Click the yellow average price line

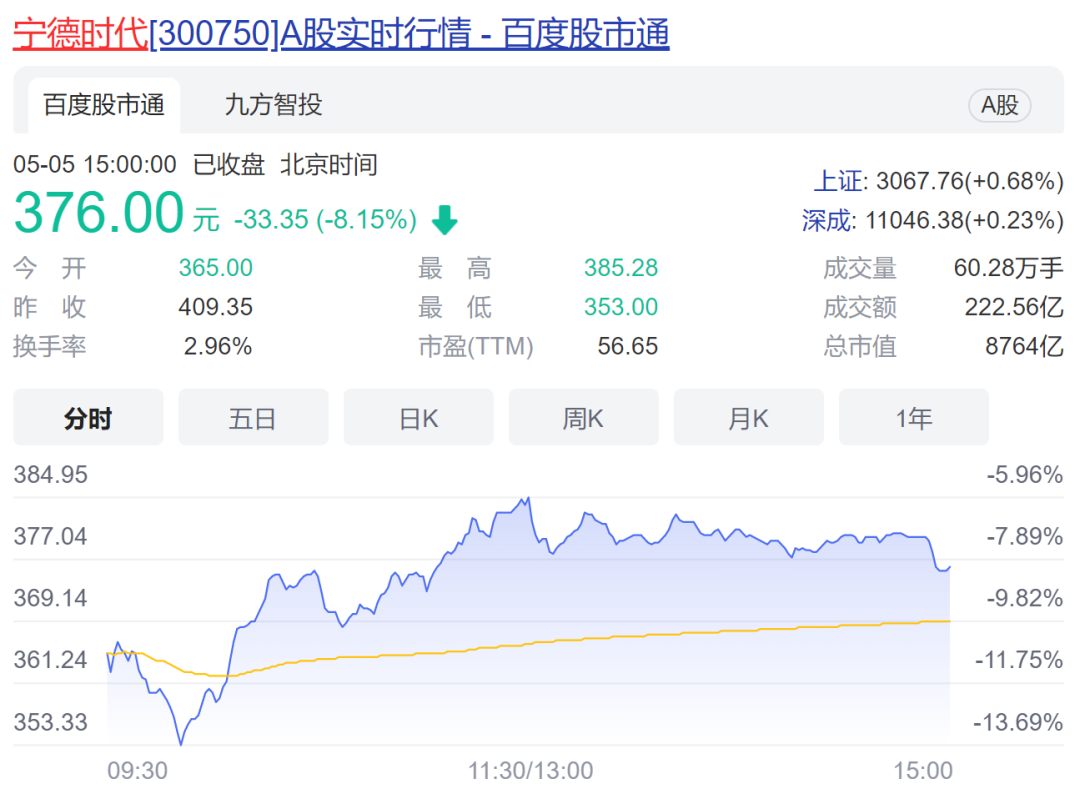[x=600, y=640]
